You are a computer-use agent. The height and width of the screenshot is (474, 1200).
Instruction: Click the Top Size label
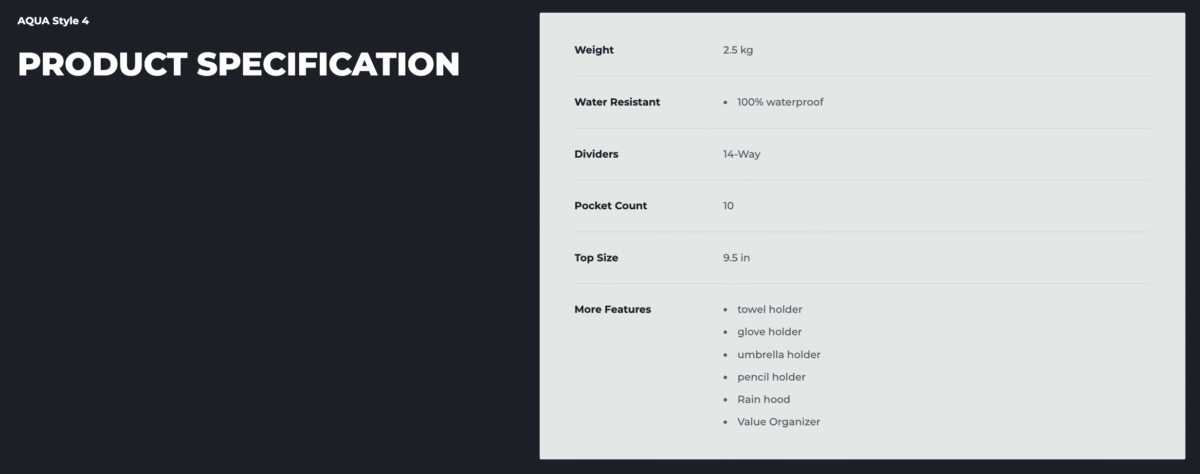[596, 258]
